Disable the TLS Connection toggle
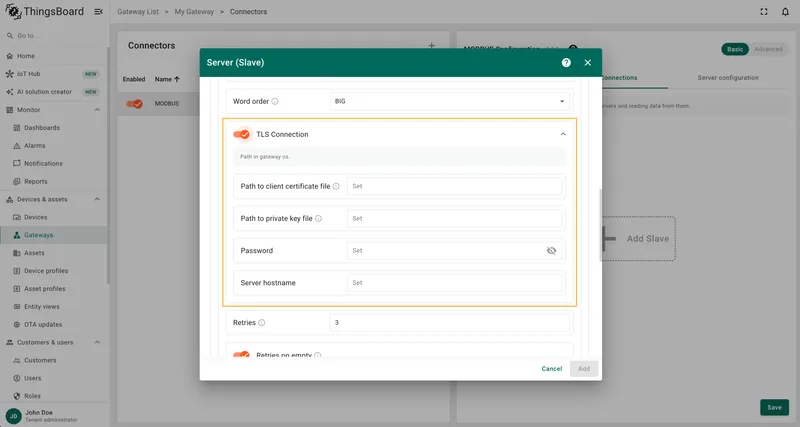Image resolution: width=800 pixels, height=427 pixels. (x=241, y=134)
